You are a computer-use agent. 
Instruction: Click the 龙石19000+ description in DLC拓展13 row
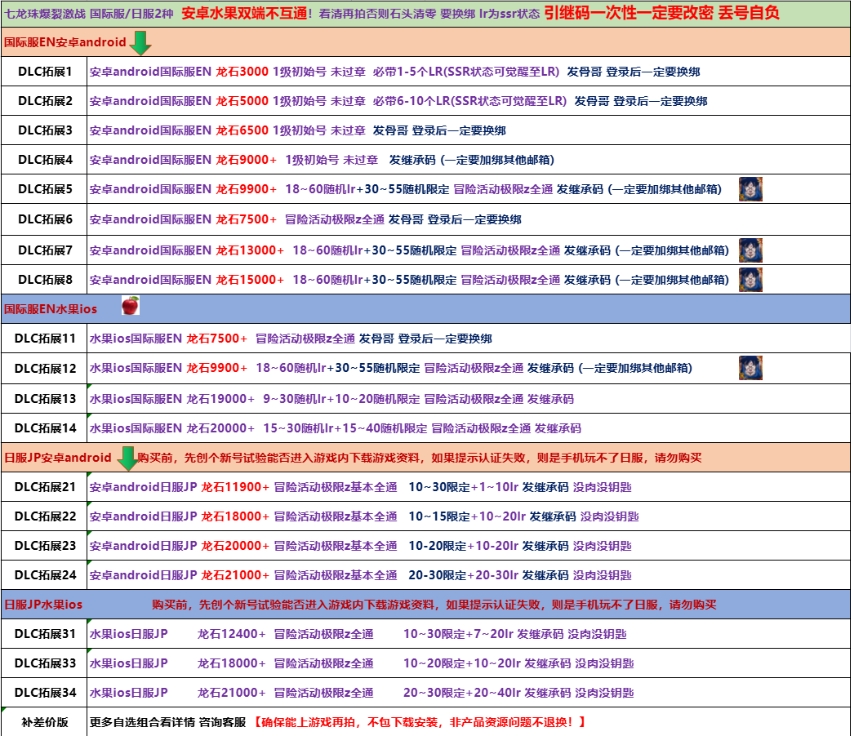[219, 398]
